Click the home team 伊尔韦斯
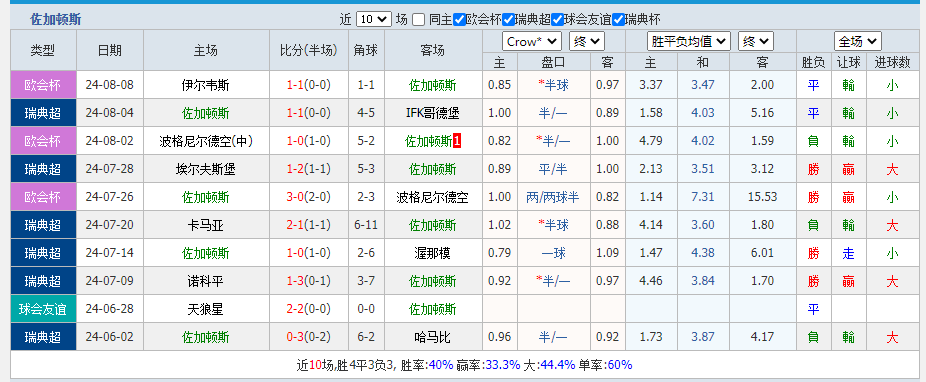 pos(206,85)
